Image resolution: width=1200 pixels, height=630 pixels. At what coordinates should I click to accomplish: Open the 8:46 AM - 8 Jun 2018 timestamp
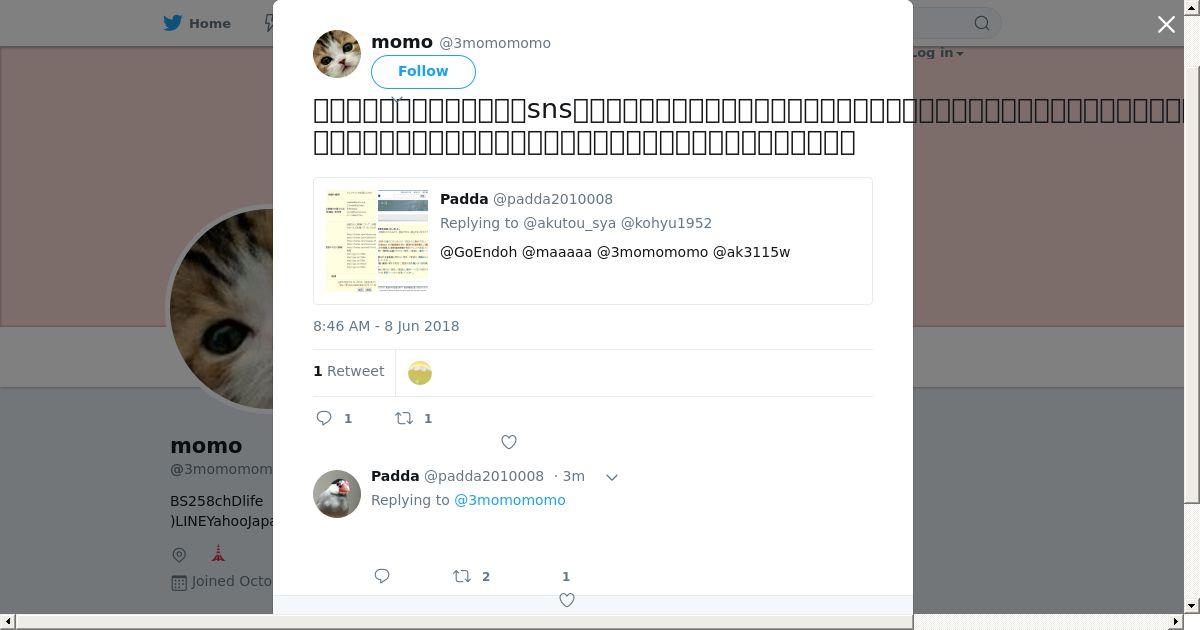tap(386, 326)
